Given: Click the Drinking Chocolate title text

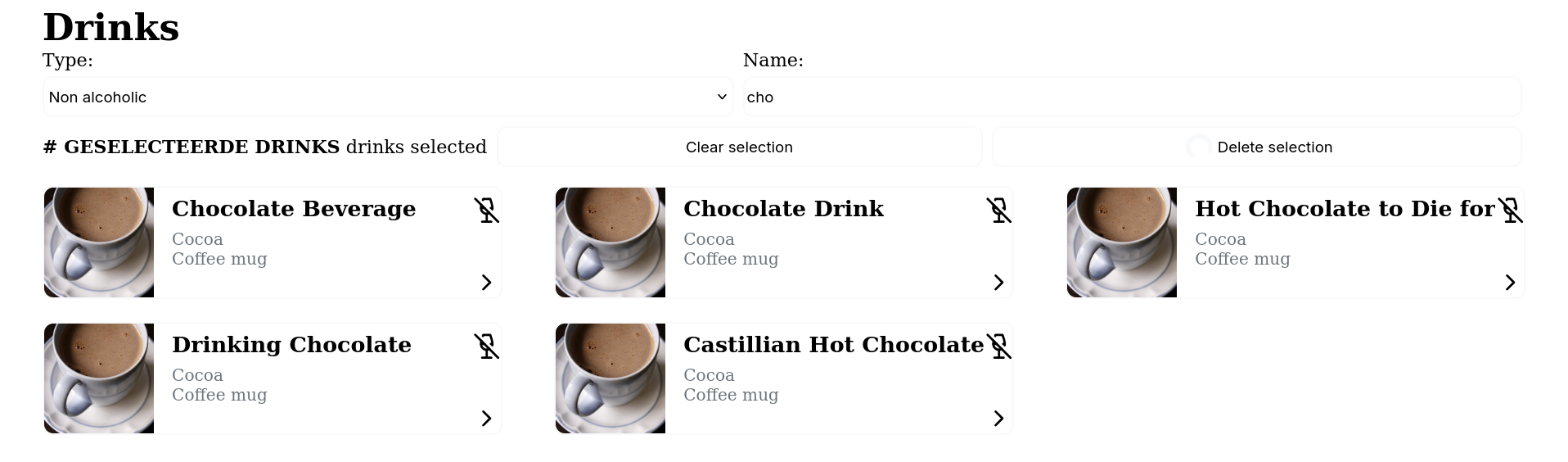Looking at the screenshot, I should pyautogui.click(x=291, y=345).
